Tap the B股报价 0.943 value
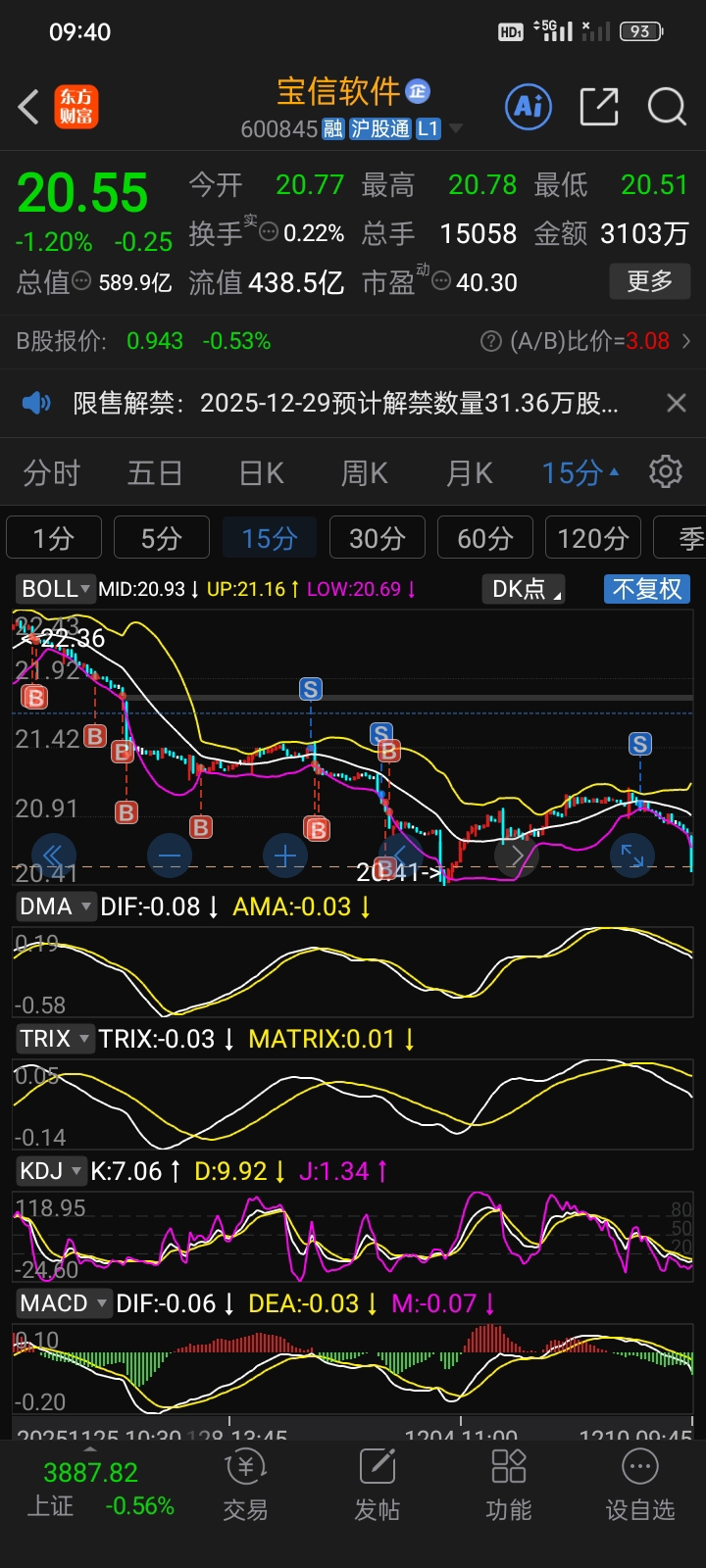The width and height of the screenshot is (706, 1568). (155, 341)
